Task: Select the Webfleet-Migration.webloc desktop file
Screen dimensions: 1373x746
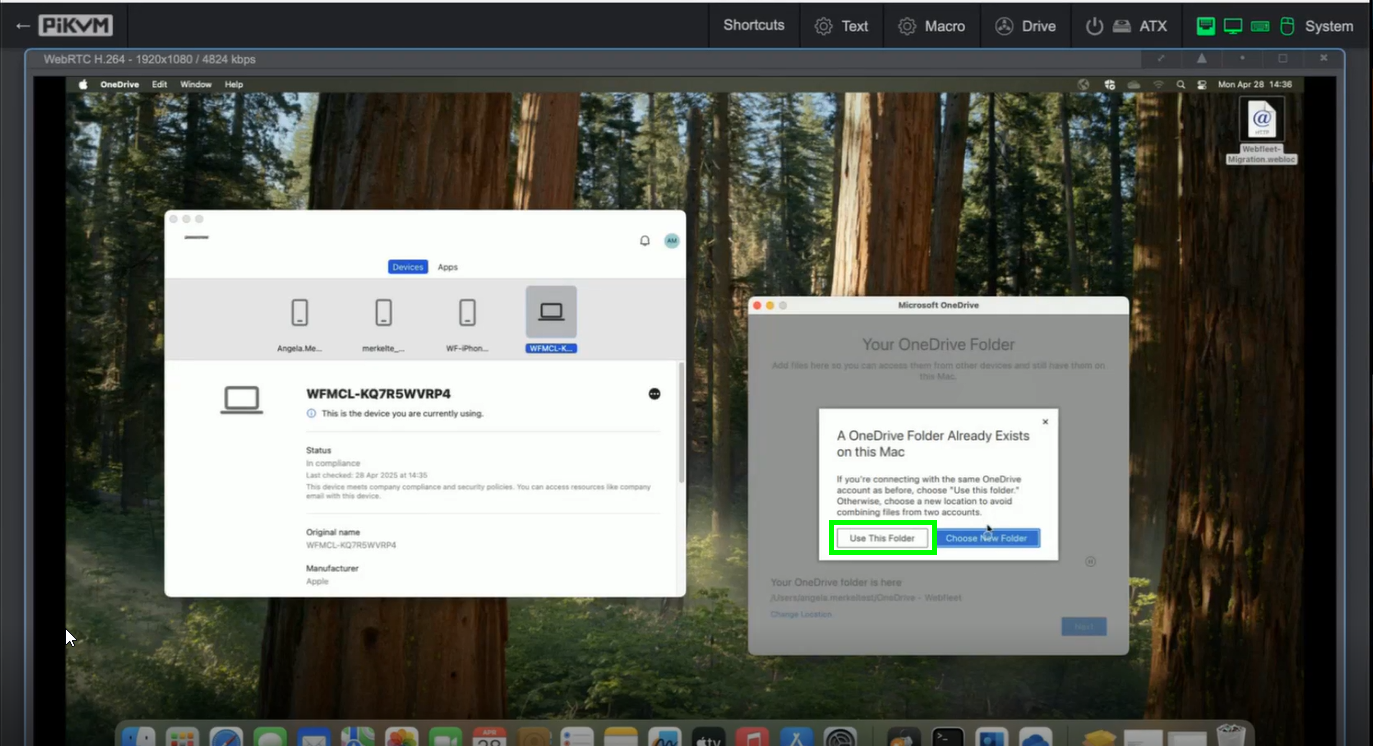Action: point(1262,131)
